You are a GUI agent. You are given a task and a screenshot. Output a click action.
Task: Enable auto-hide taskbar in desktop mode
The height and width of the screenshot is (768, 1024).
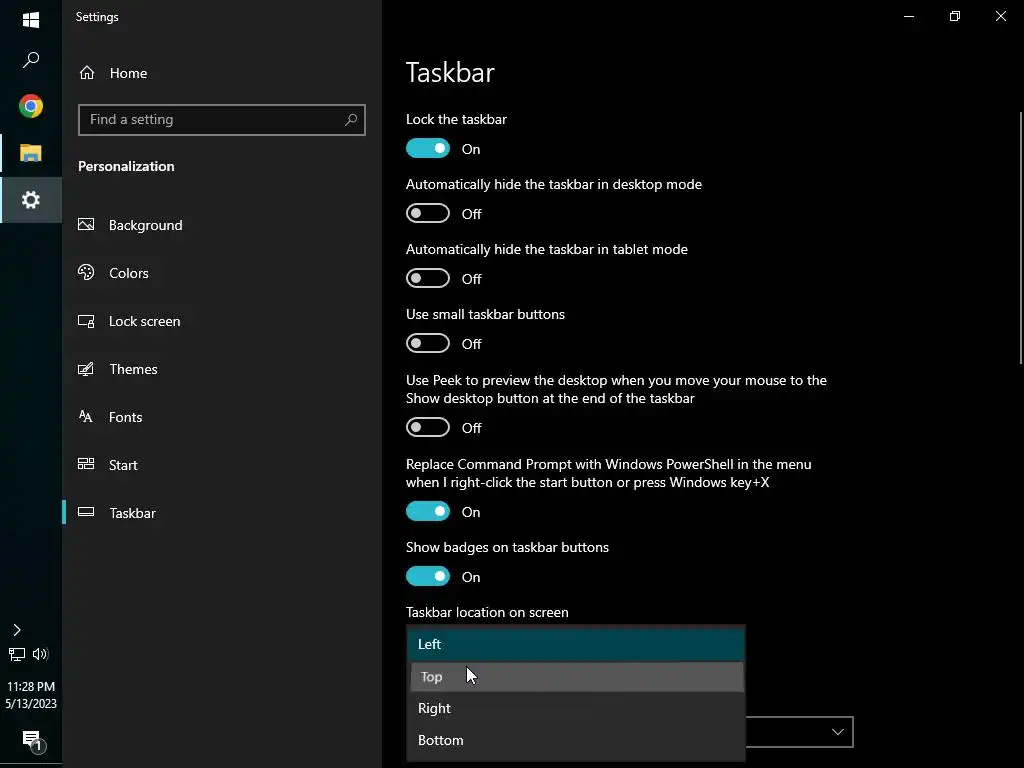(428, 214)
